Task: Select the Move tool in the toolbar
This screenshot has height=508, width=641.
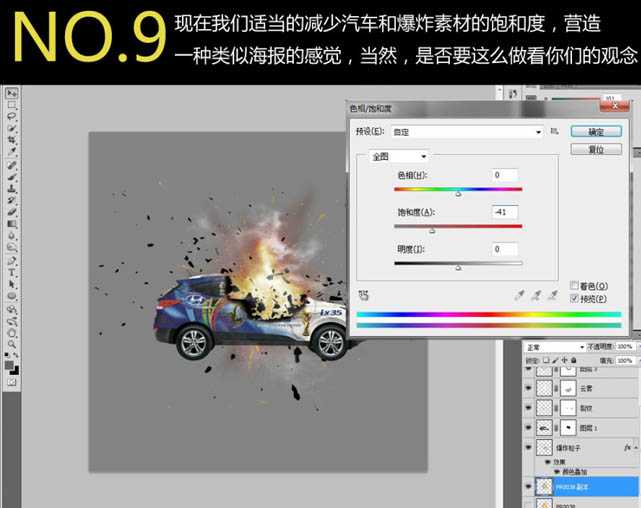Action: (11, 93)
